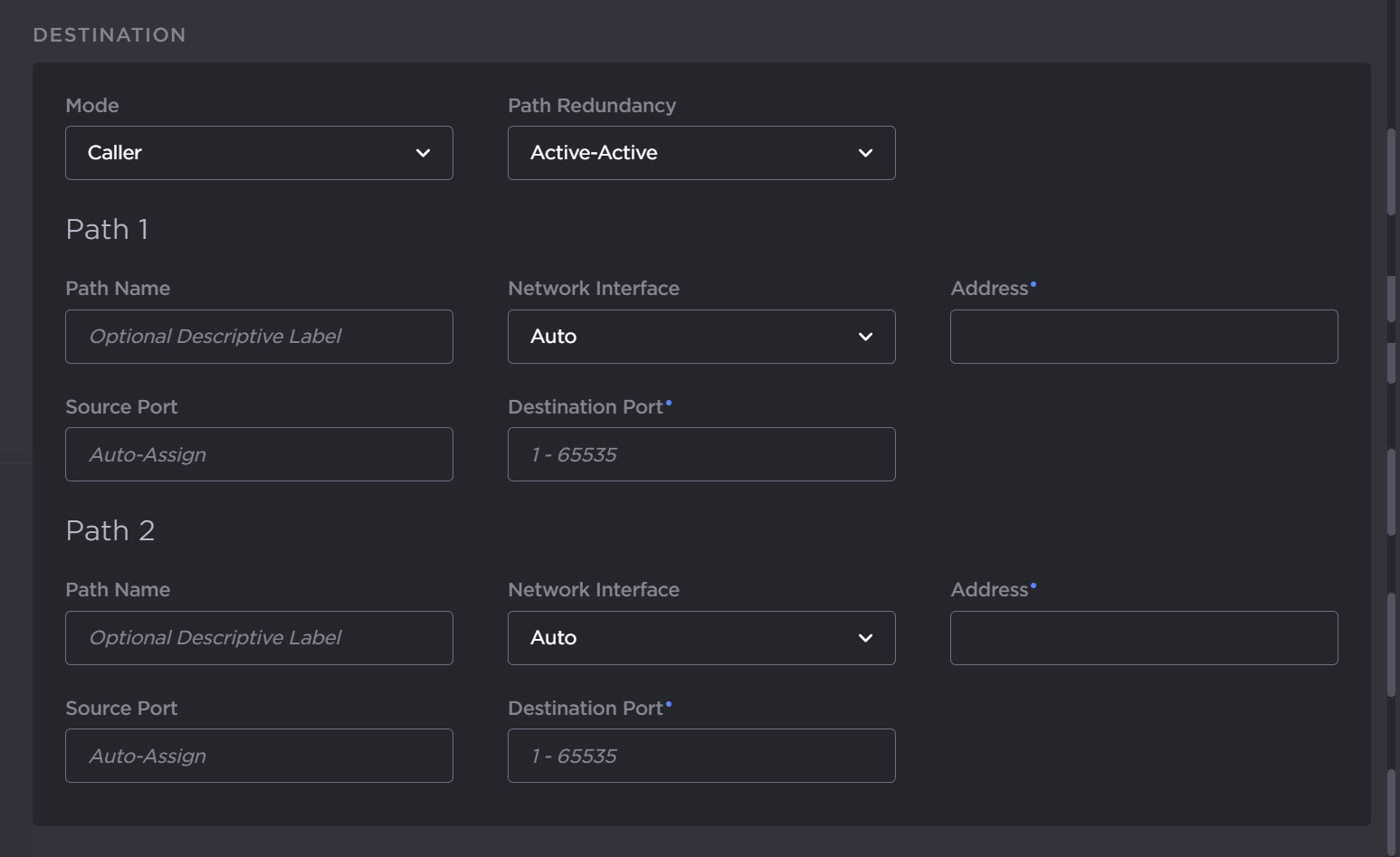Select the Path 1 Source Port field
This screenshot has width=1400, height=857.
point(258,454)
